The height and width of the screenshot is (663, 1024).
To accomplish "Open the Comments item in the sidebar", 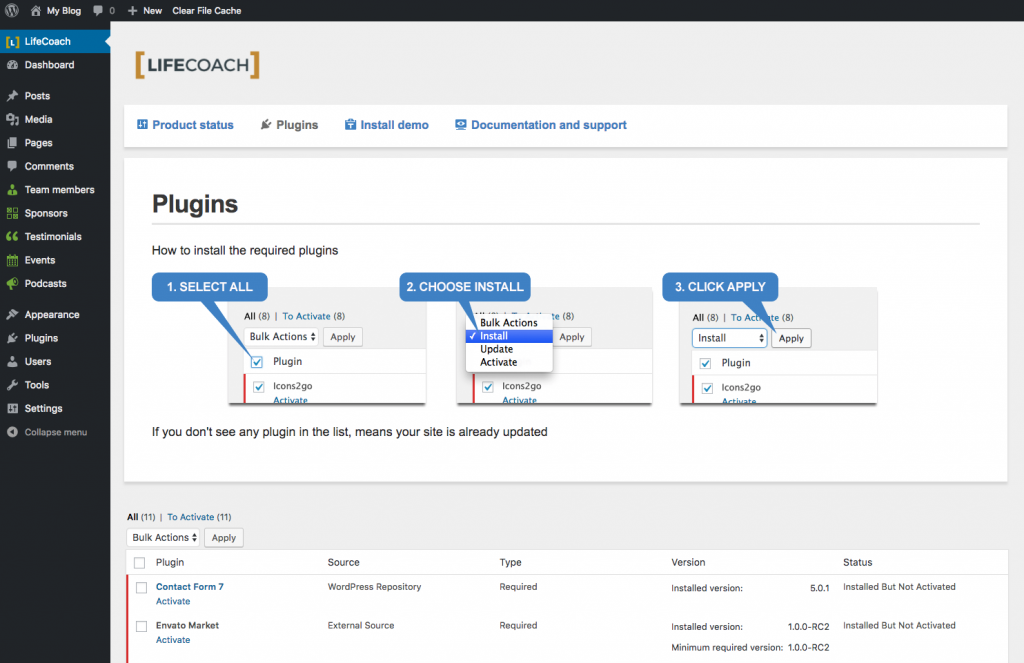I will click(55, 166).
